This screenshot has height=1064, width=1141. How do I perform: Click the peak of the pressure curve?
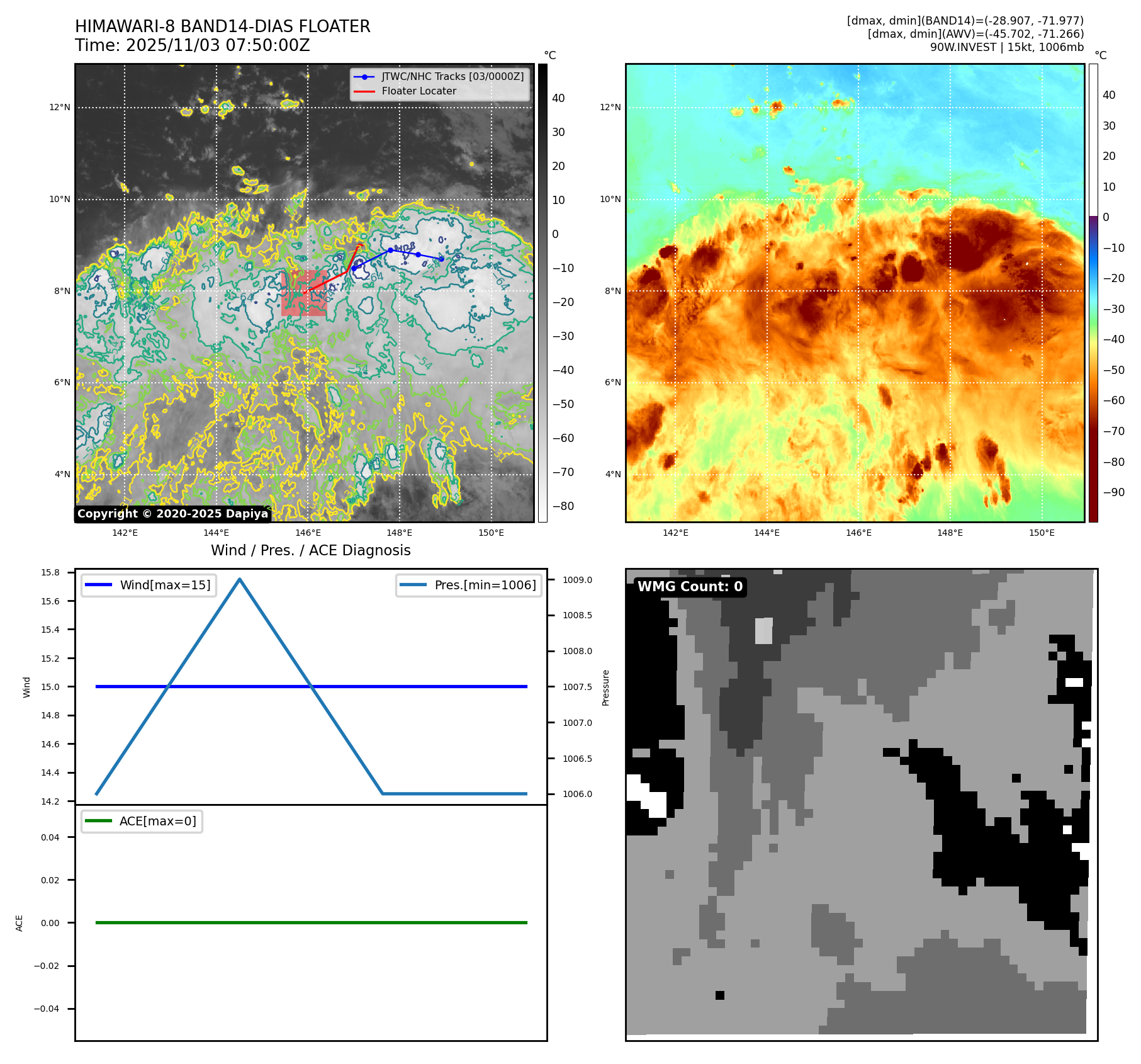[x=239, y=579]
